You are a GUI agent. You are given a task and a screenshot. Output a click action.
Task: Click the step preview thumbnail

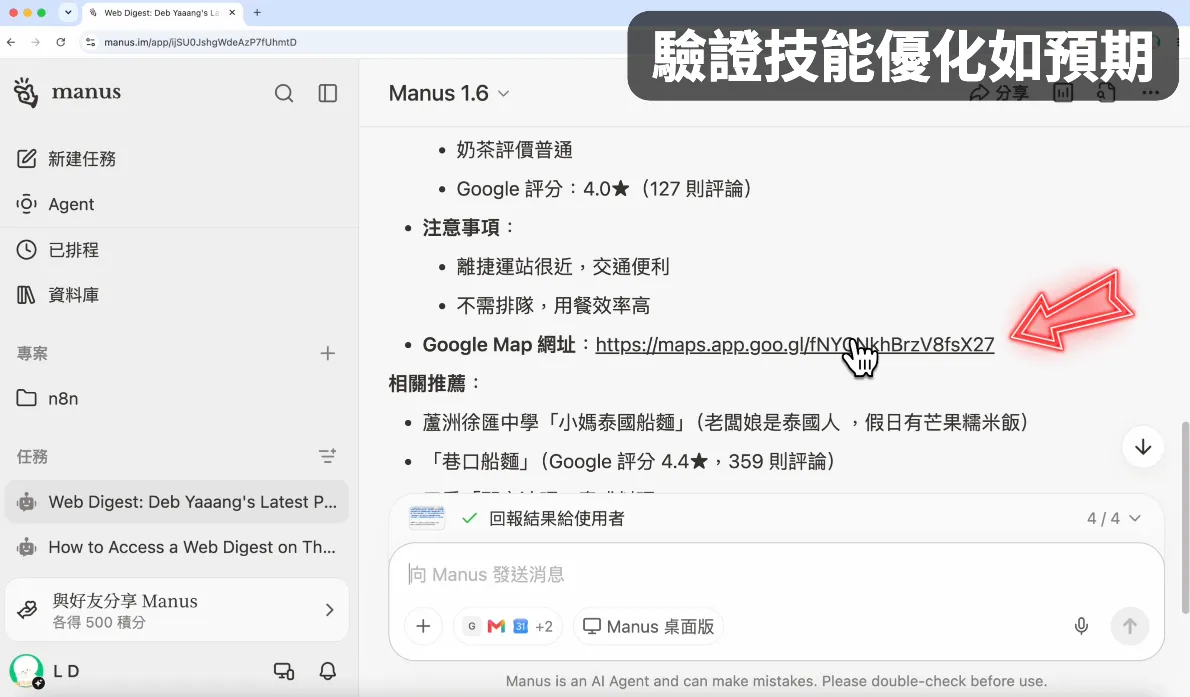(x=427, y=518)
